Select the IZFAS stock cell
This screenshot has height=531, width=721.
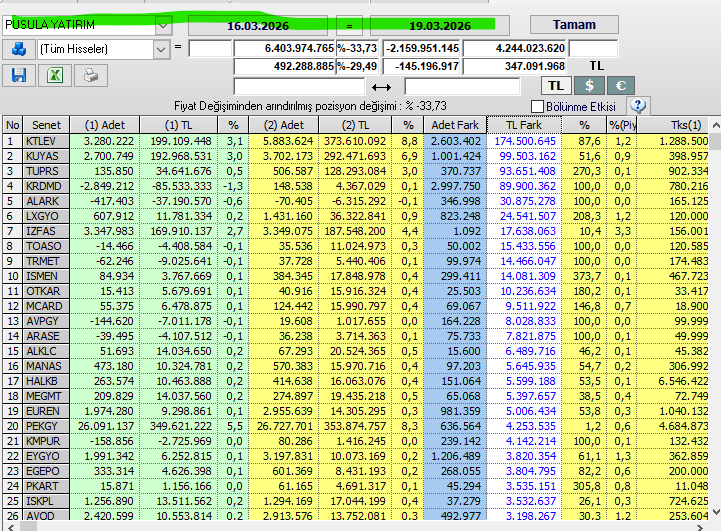pyautogui.click(x=46, y=231)
